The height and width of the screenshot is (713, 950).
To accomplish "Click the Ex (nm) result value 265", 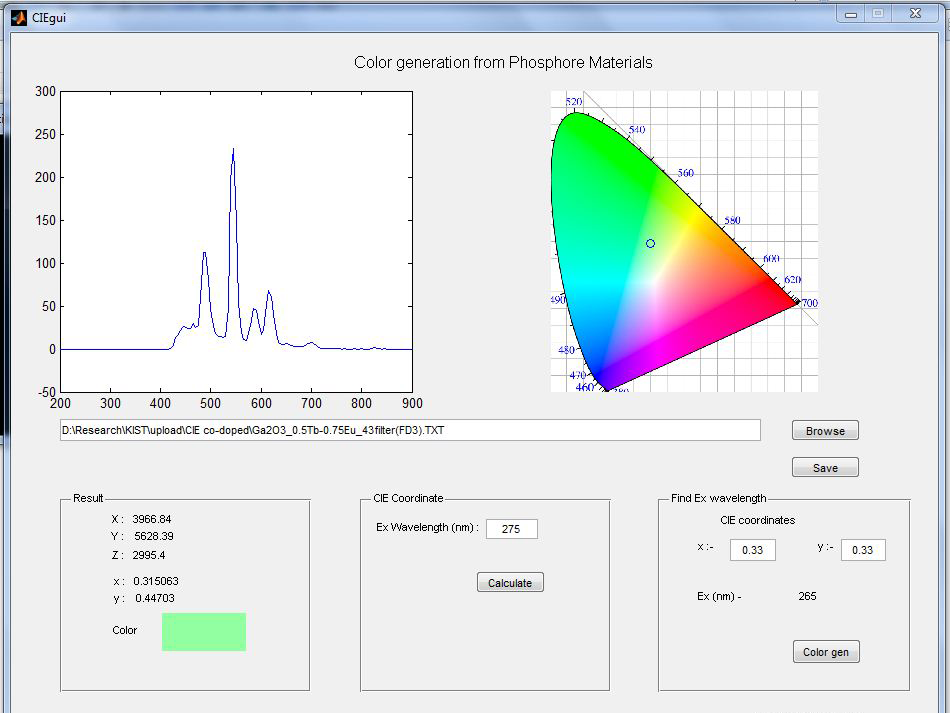I will click(x=807, y=596).
